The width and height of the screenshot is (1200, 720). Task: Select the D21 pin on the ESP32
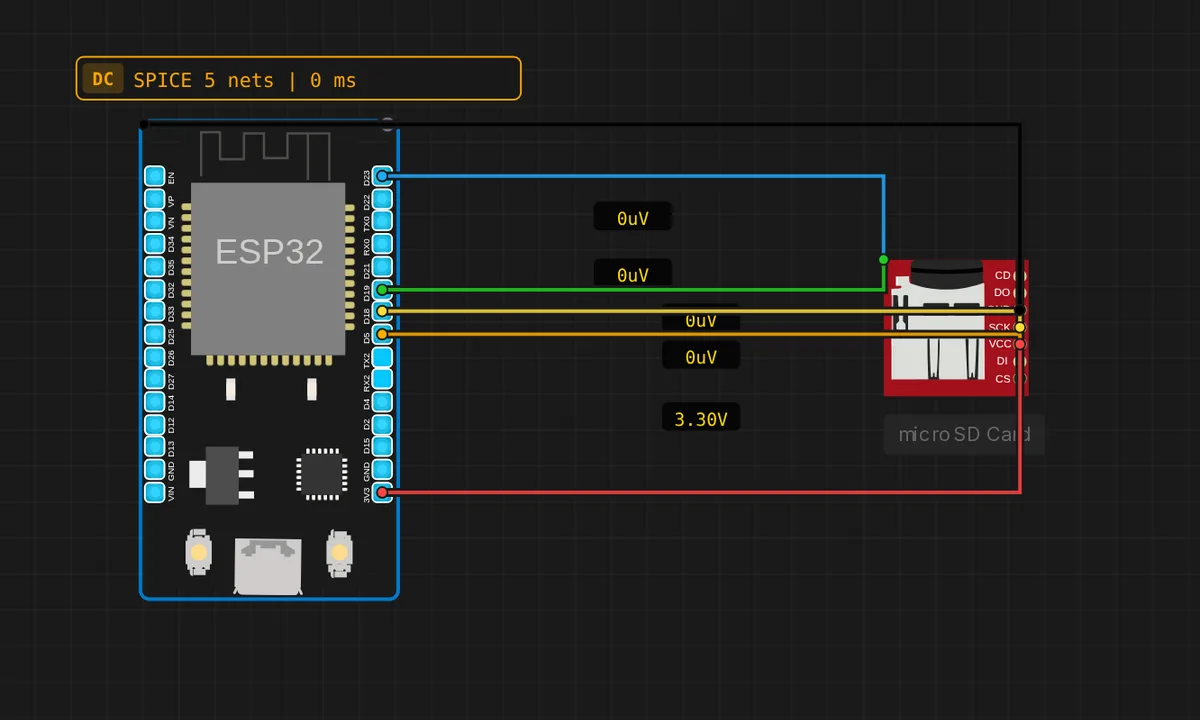click(382, 267)
